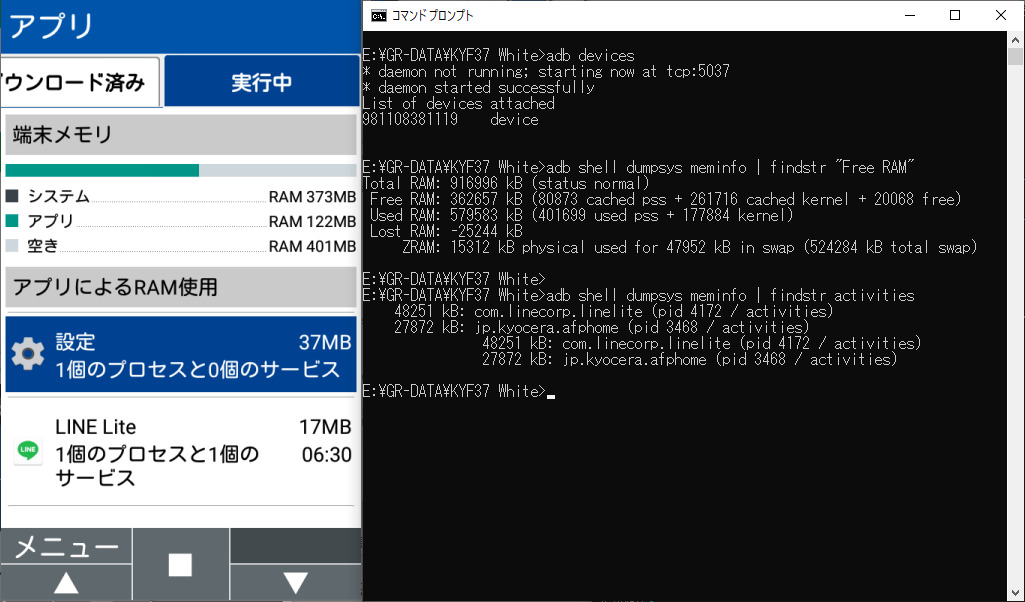This screenshot has height=602, width=1025.
Task: Click the dark システム legend swatch
Action: click(x=13, y=196)
